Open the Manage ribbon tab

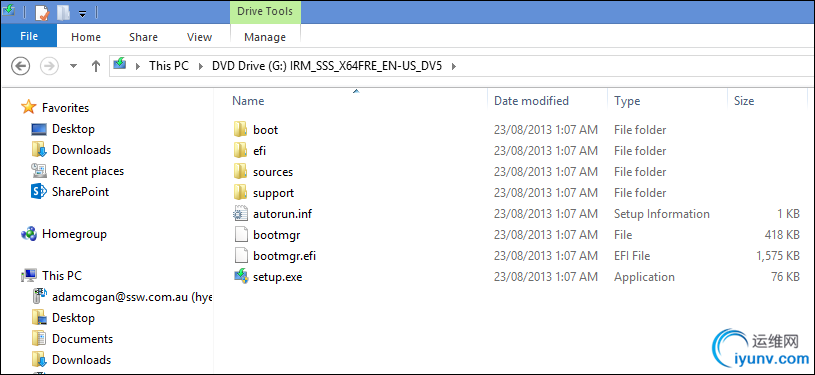265,37
